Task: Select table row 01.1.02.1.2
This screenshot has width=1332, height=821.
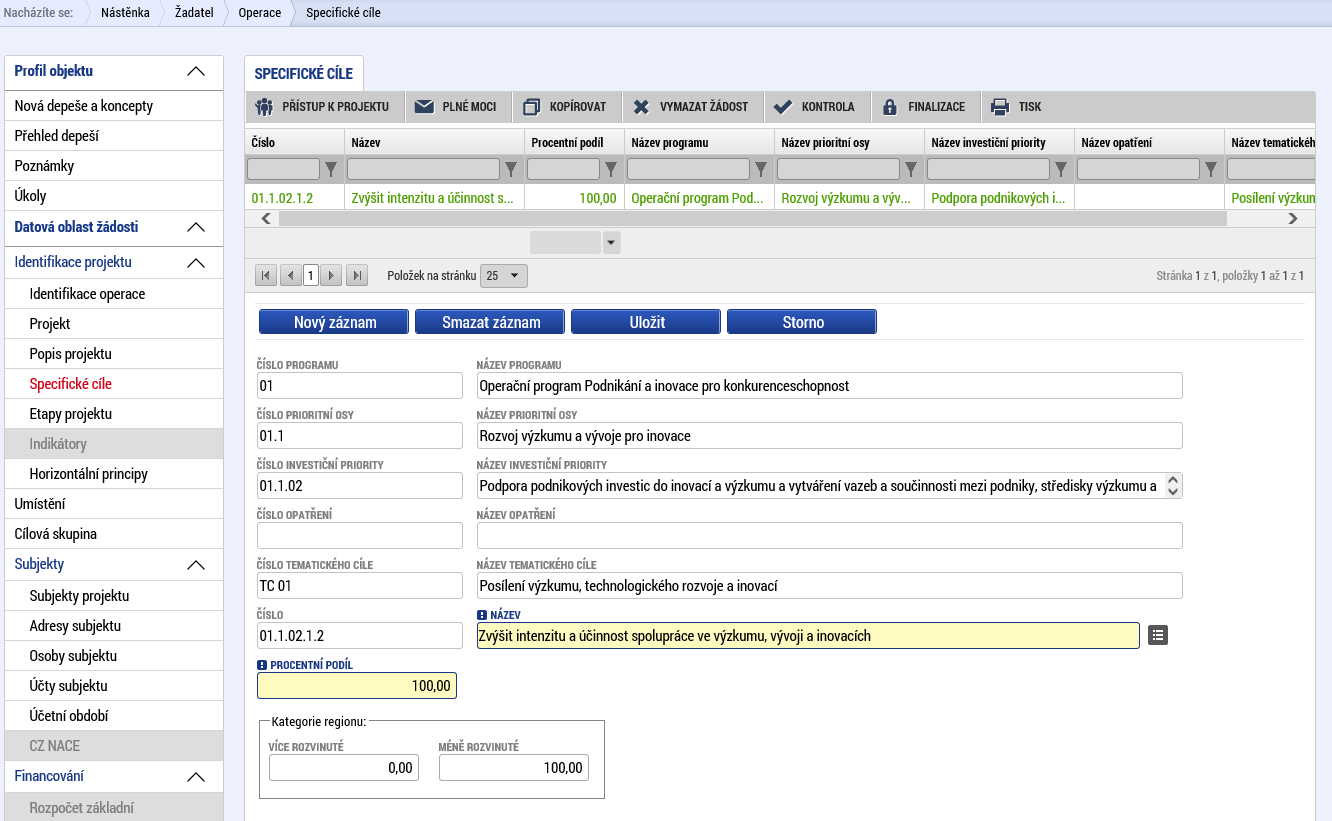Action: tap(780, 198)
